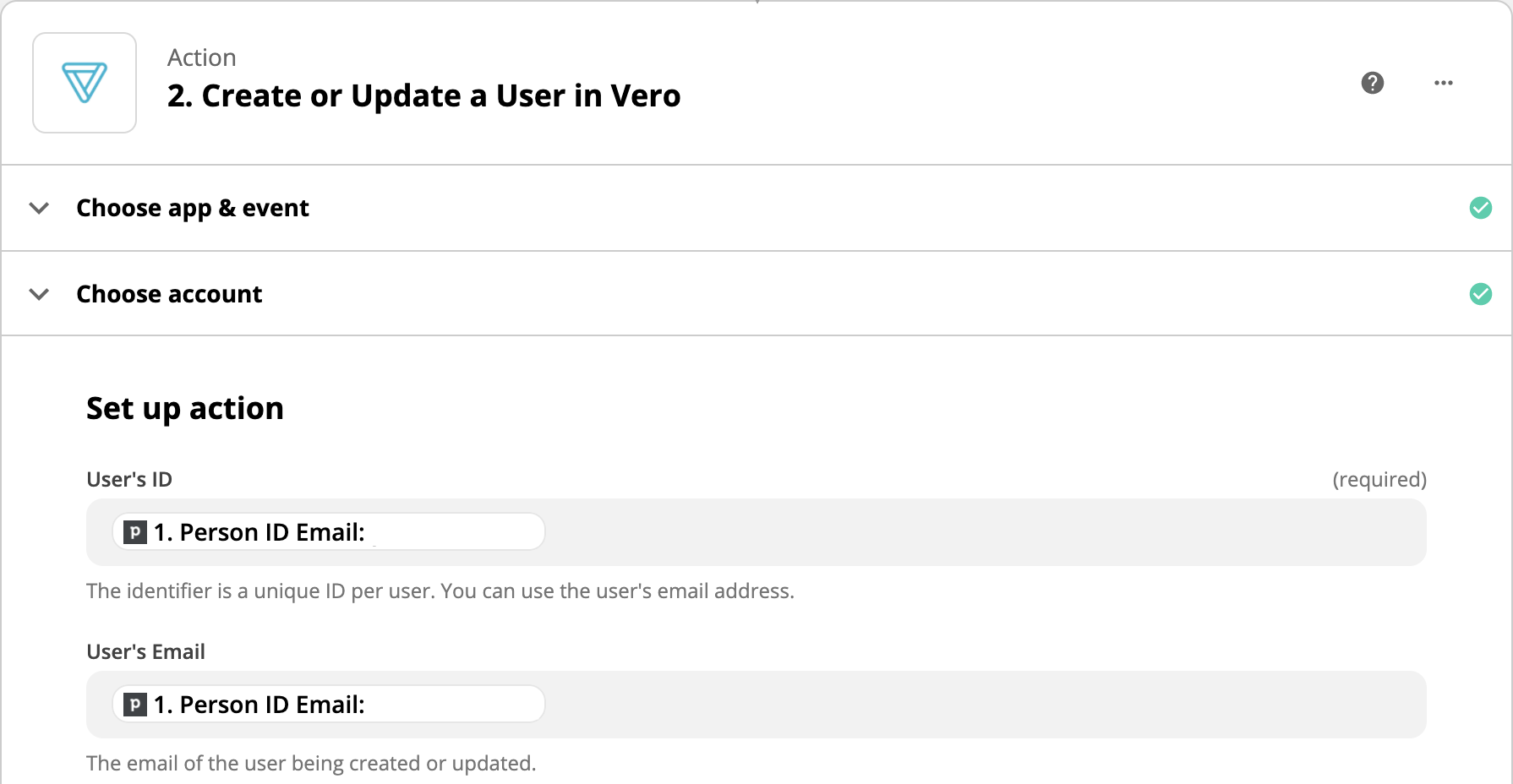Click the Person source icon in User's ID field

coord(135,532)
